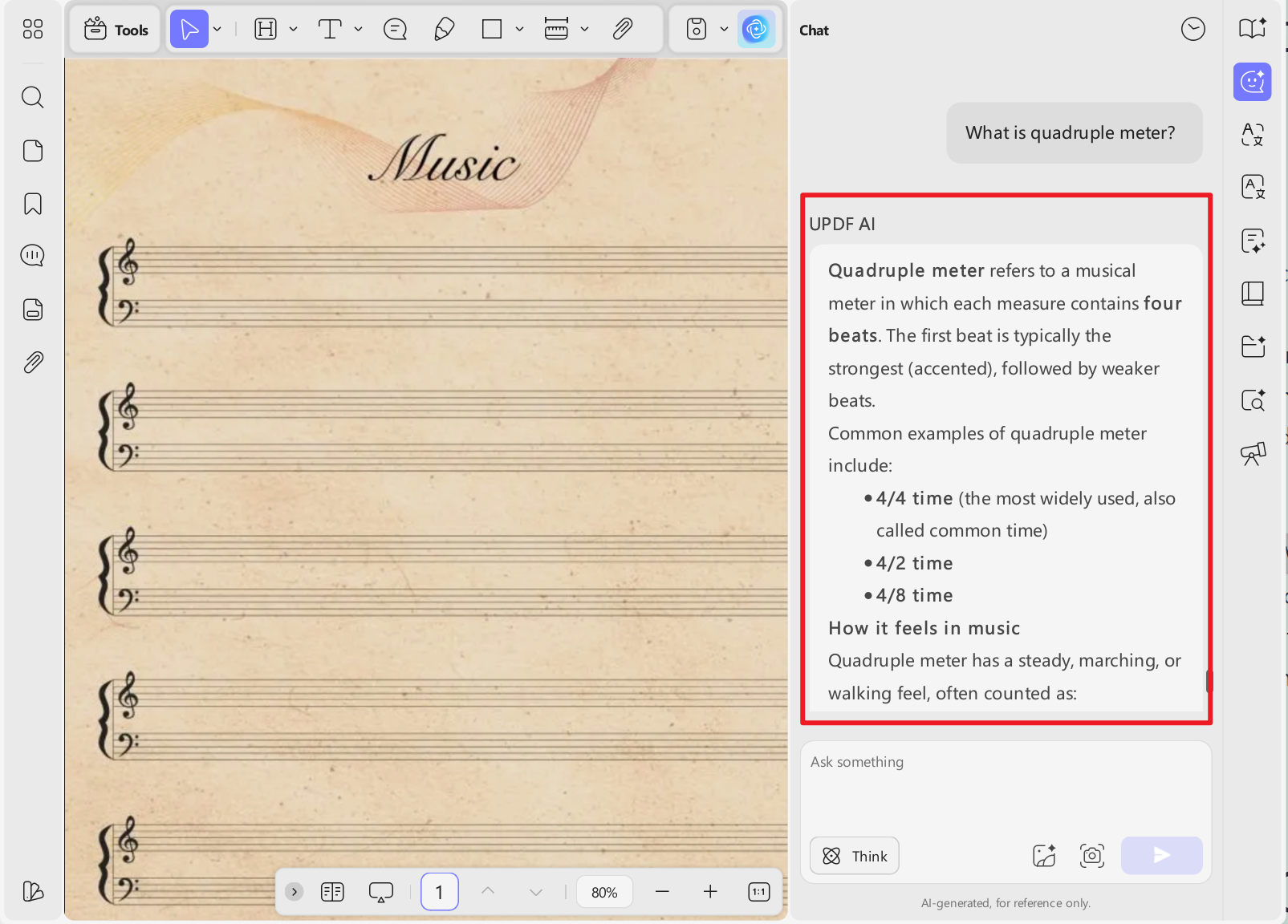The image size is (1288, 924).
Task: Open the knowledge book icon
Action: point(1253,294)
